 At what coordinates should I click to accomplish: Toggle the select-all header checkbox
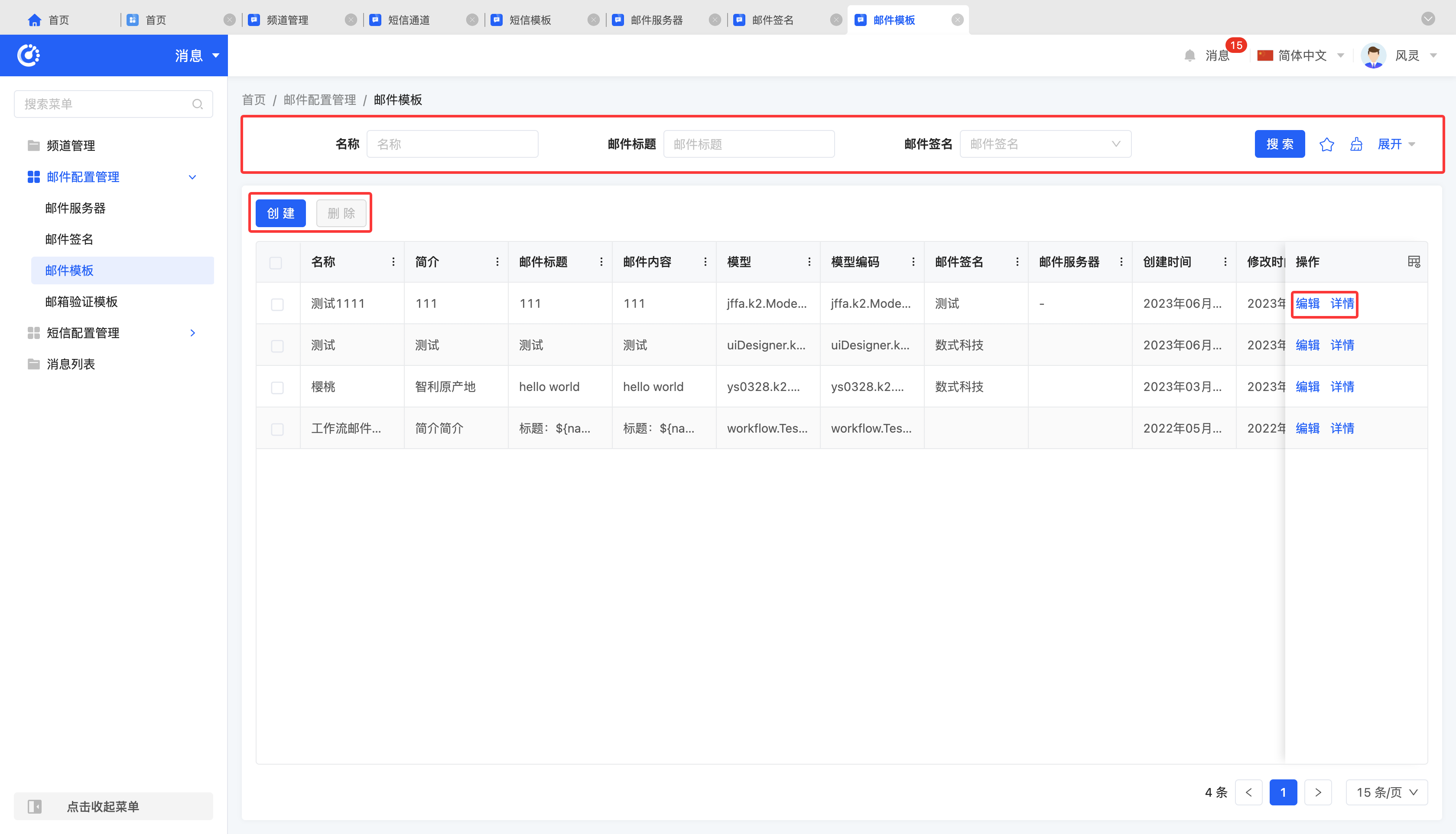pos(276,263)
